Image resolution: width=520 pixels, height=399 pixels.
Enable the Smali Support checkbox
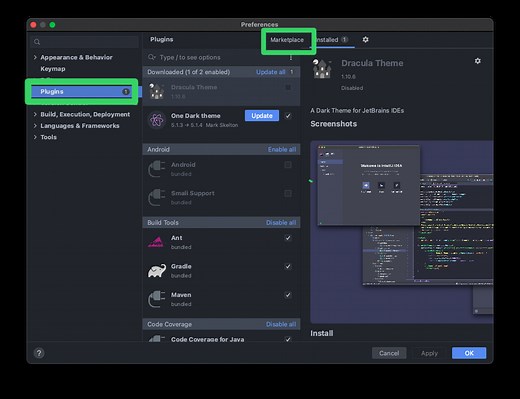pos(288,193)
